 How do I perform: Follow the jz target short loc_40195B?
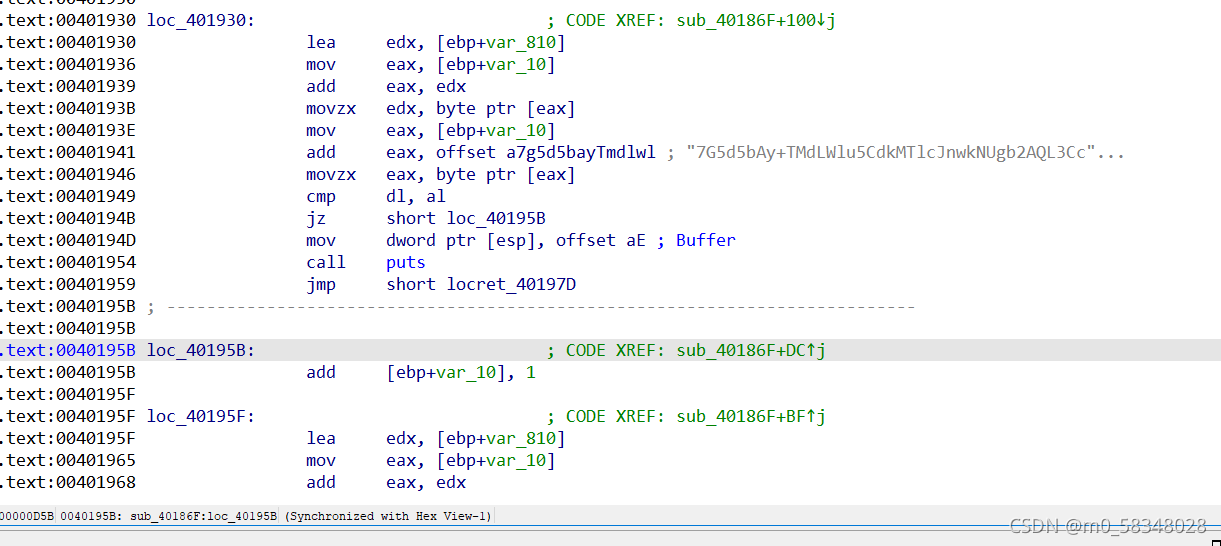(466, 218)
